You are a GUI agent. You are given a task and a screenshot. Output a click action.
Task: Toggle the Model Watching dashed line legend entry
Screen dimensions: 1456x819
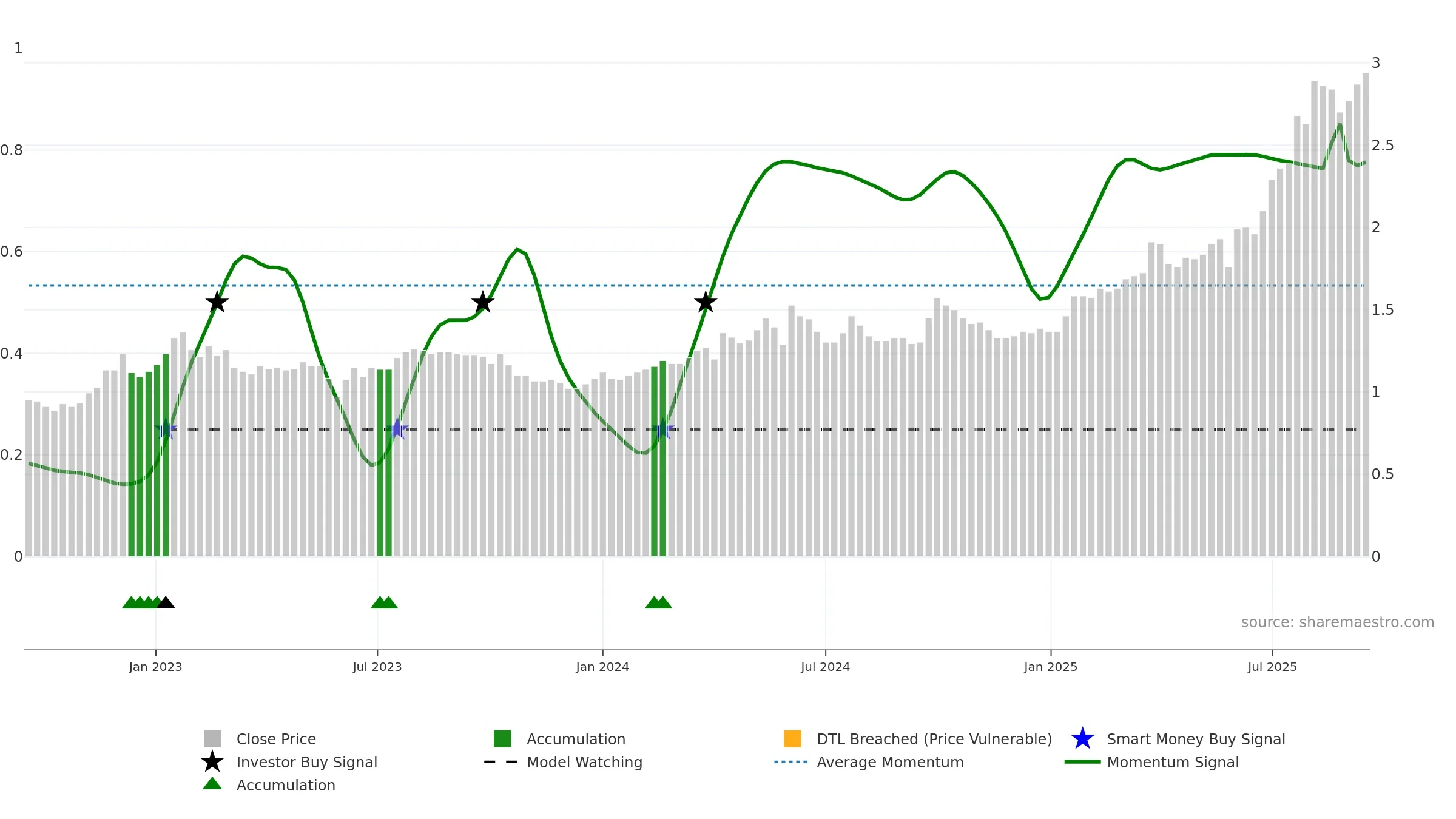point(564,762)
